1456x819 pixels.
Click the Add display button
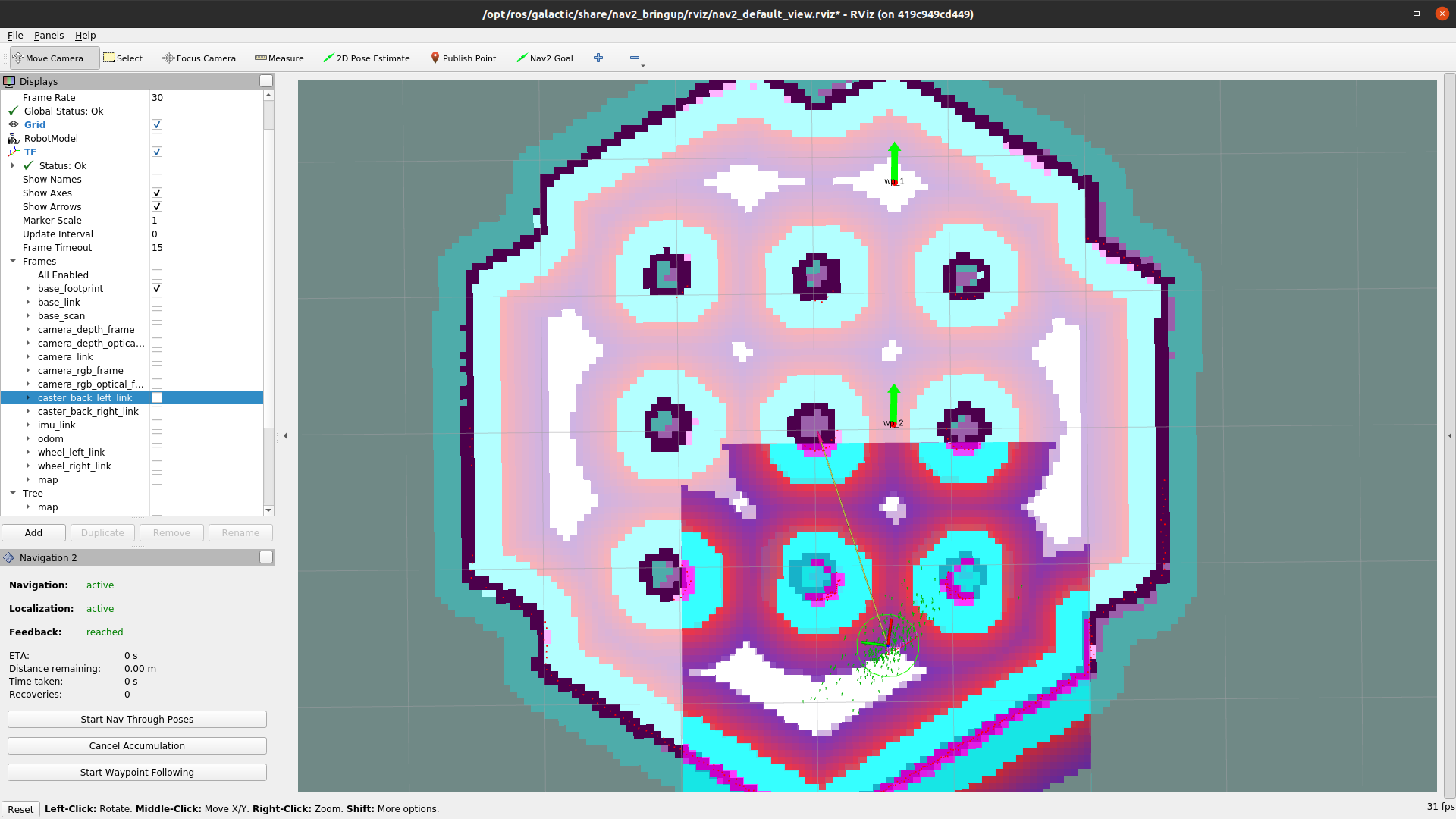point(33,532)
